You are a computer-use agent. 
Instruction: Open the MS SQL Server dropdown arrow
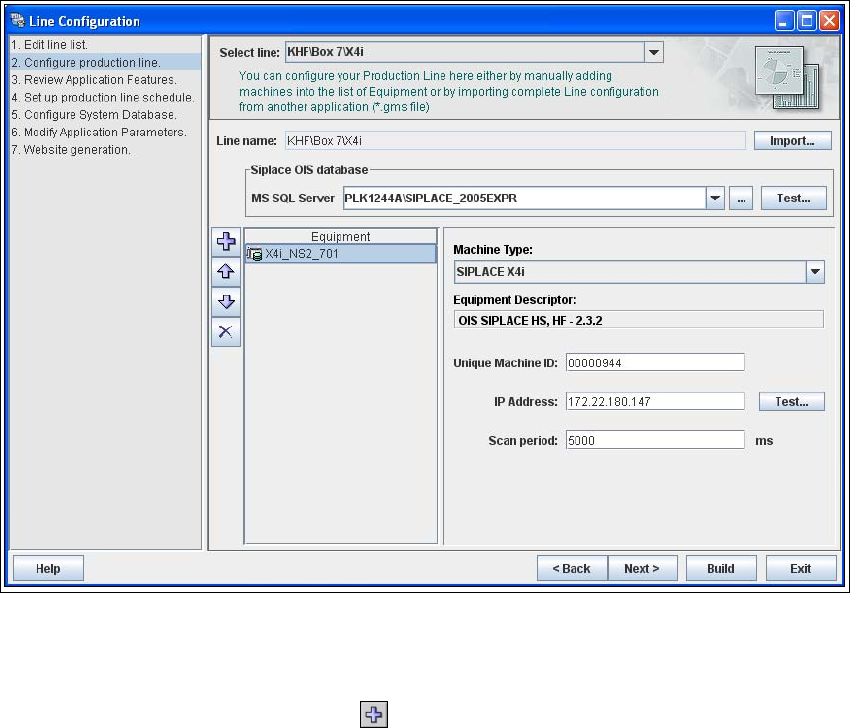point(715,198)
